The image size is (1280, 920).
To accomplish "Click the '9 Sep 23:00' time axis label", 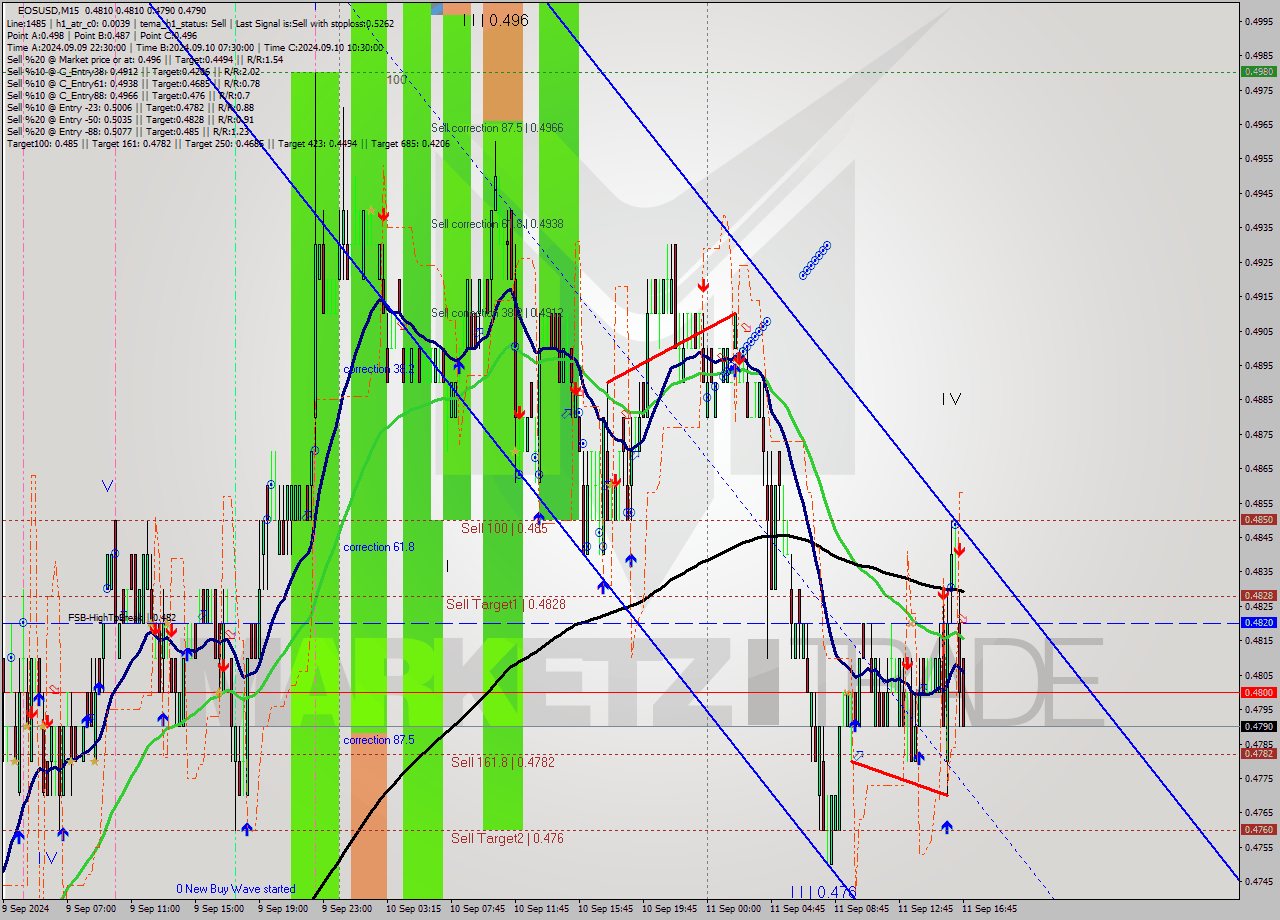I will [x=346, y=909].
